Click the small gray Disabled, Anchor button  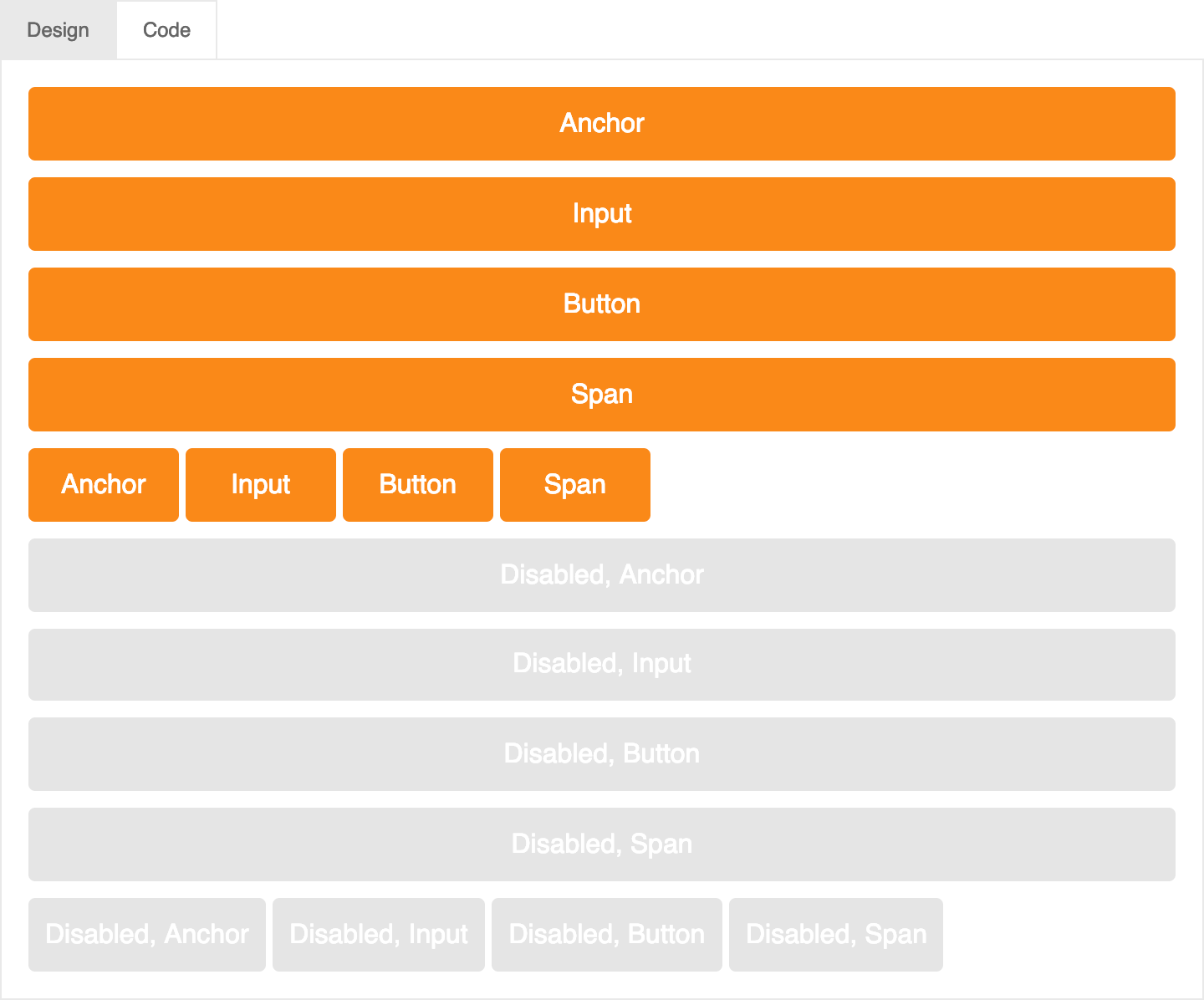click(147, 935)
